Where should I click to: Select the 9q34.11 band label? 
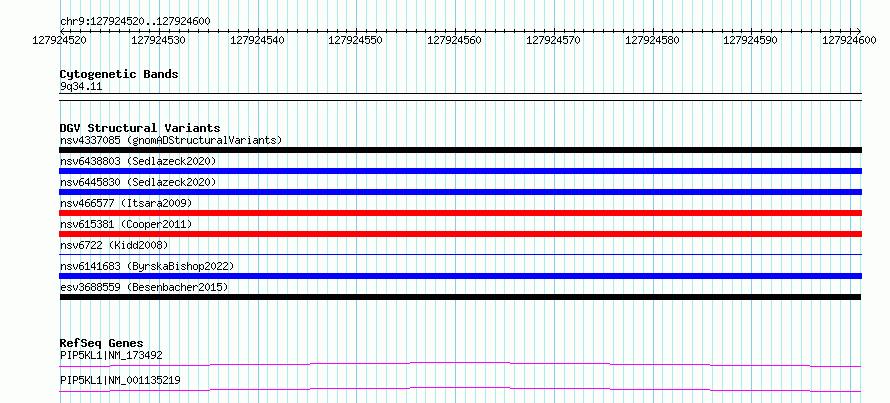point(81,87)
